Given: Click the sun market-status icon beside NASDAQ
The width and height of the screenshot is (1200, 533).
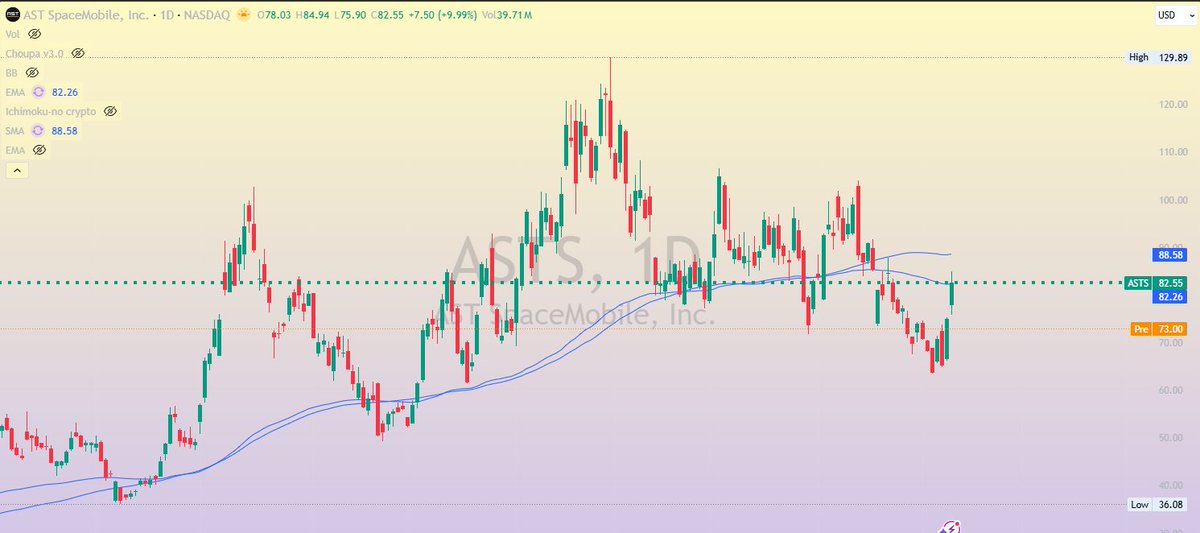Looking at the screenshot, I should pos(242,16).
